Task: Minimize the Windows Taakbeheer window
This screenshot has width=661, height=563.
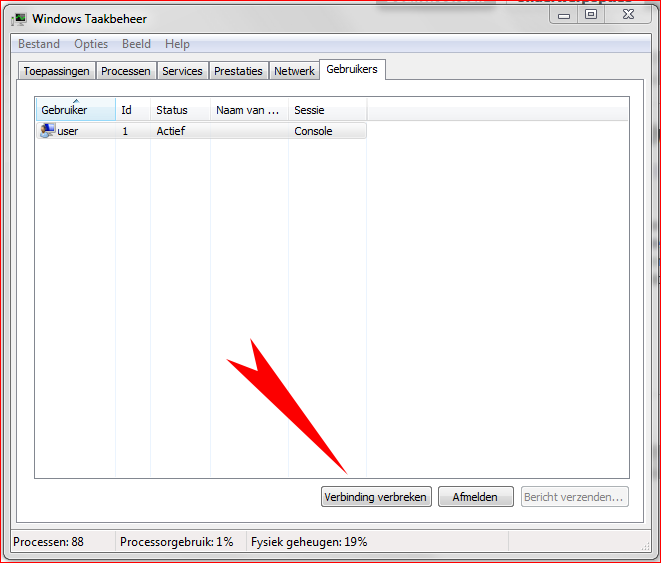Action: click(564, 15)
